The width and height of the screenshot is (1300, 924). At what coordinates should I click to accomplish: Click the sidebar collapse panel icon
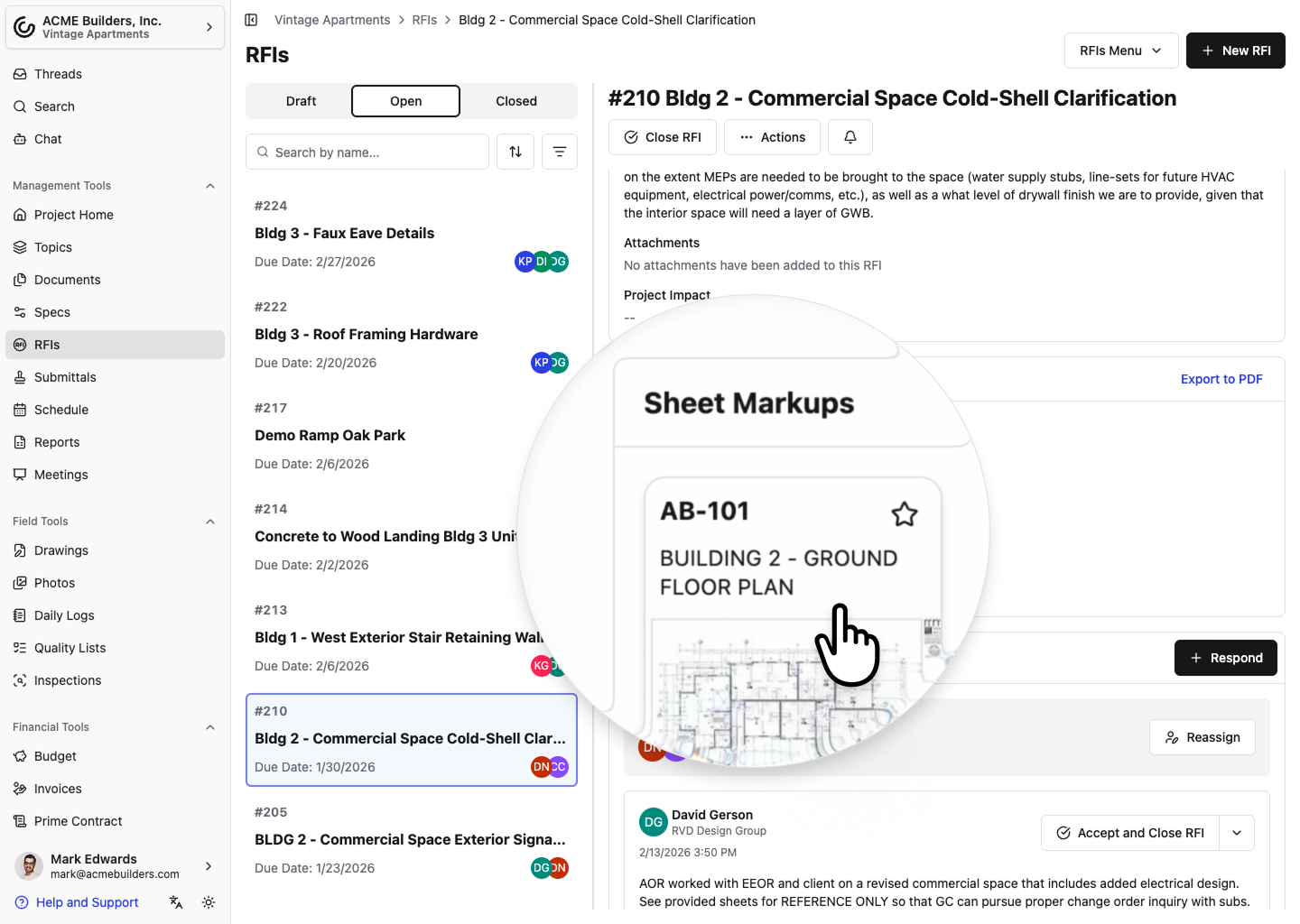252,20
